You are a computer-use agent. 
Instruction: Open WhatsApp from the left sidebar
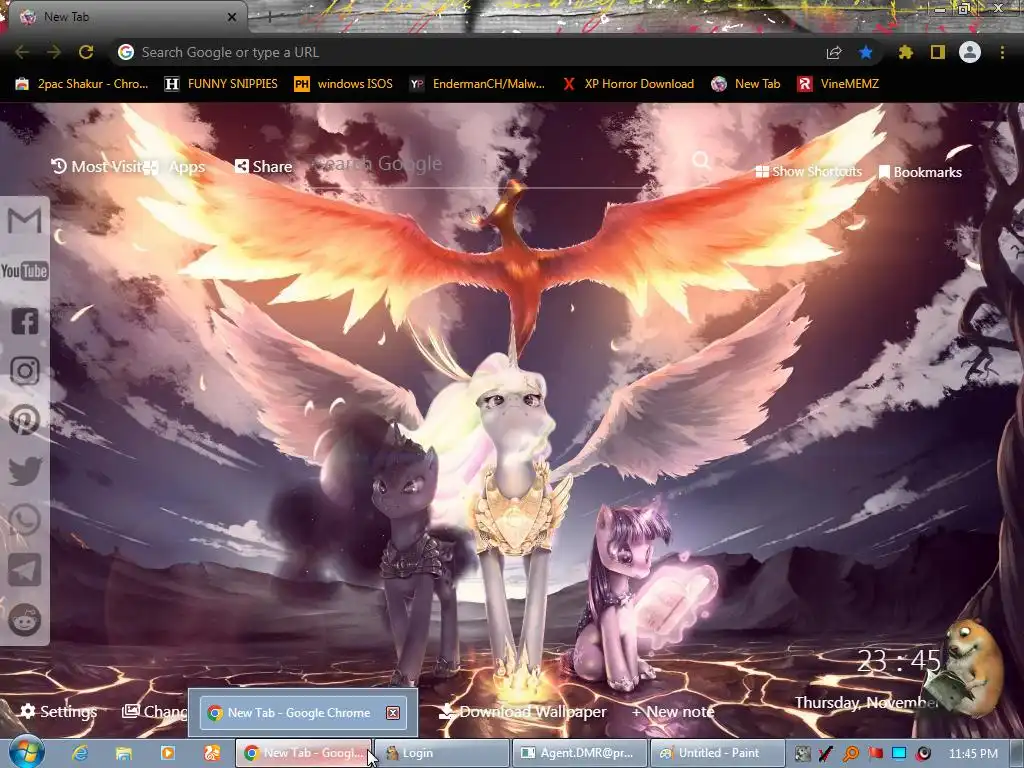coord(25,520)
